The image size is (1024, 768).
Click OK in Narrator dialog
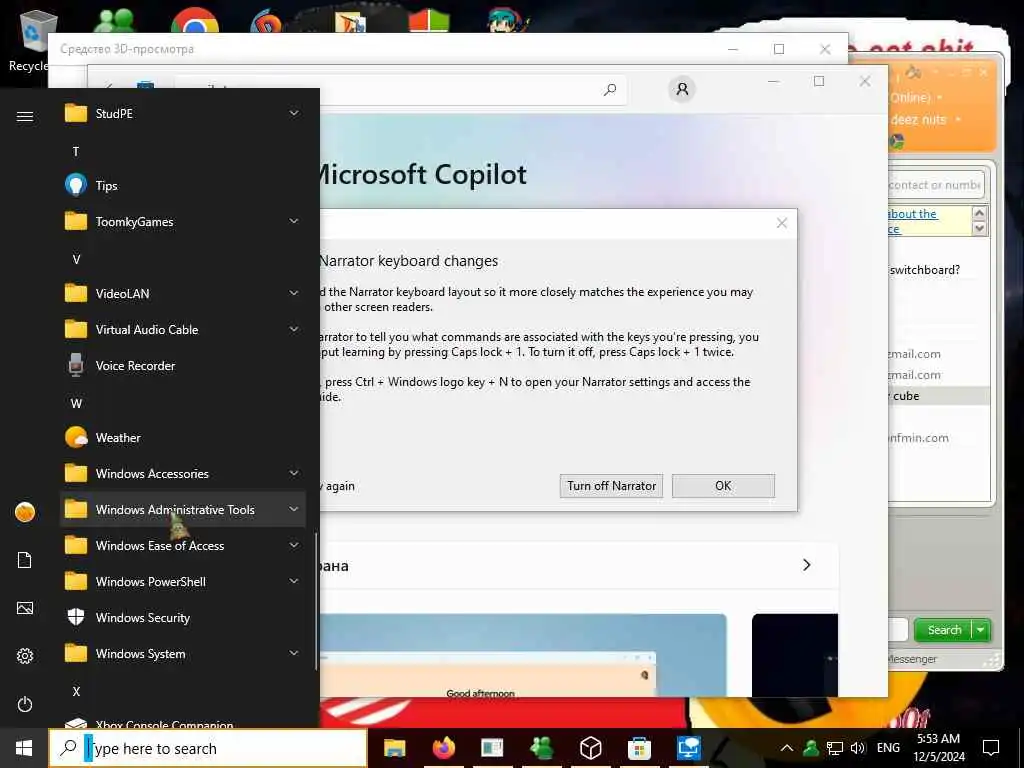723,486
